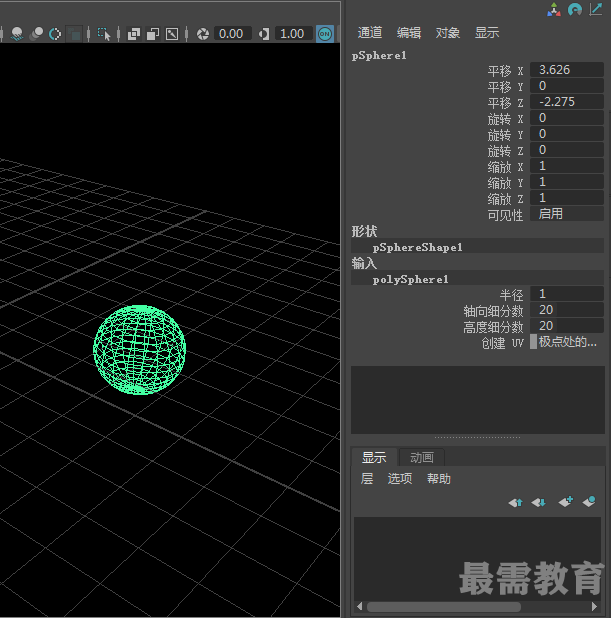Click the create new empty layer icon
The image size is (611, 618).
click(566, 502)
